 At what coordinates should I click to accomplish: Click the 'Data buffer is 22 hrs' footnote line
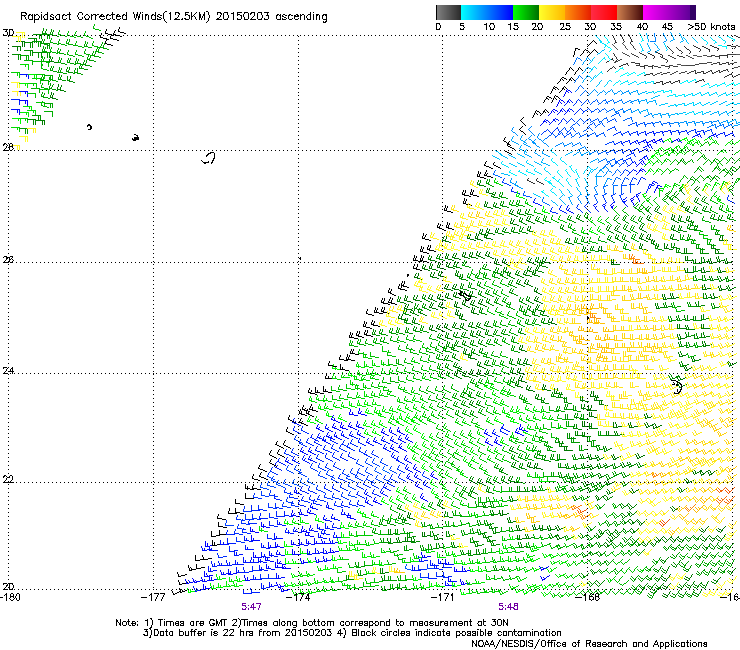pyautogui.click(x=352, y=633)
